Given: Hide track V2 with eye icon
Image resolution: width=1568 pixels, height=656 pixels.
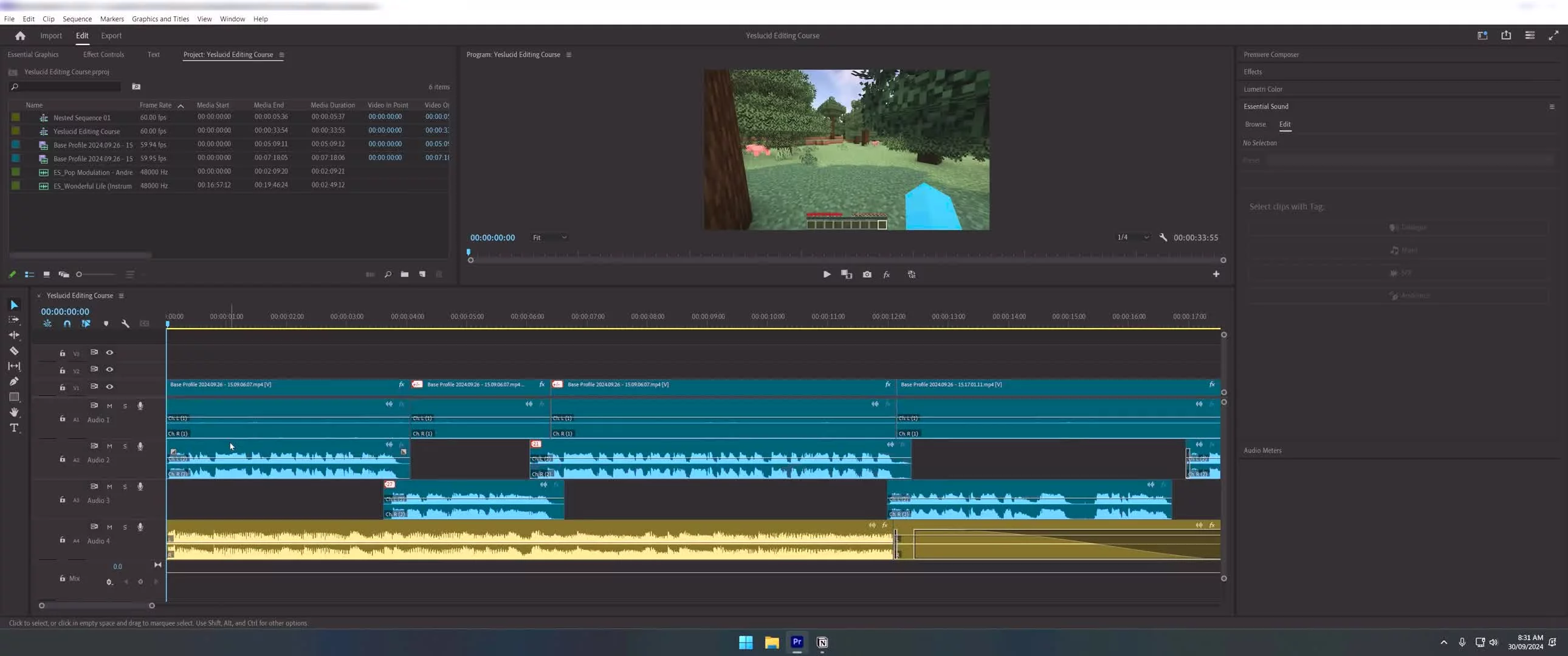Looking at the screenshot, I should pyautogui.click(x=109, y=369).
